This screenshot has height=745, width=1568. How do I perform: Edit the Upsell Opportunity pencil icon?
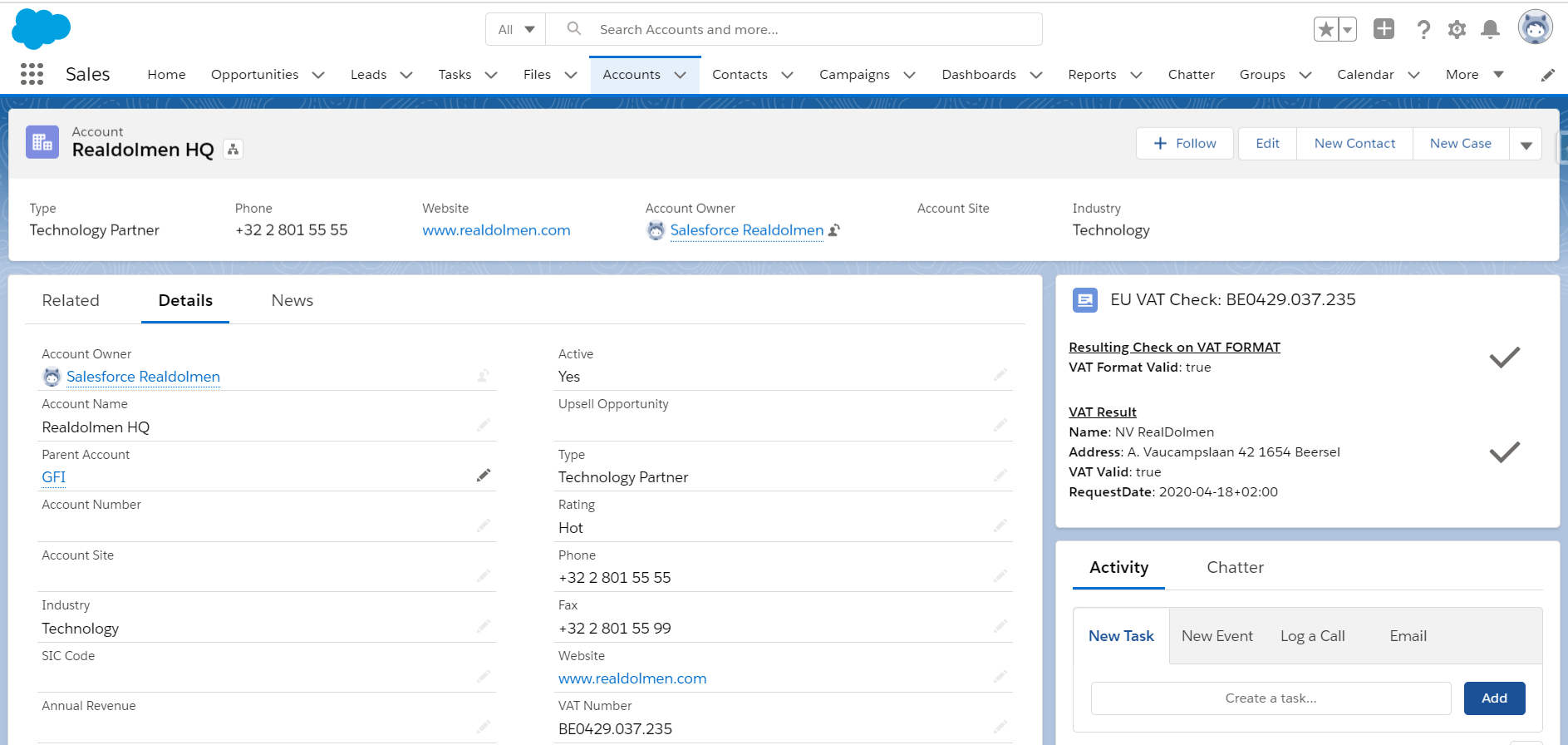(x=1000, y=425)
